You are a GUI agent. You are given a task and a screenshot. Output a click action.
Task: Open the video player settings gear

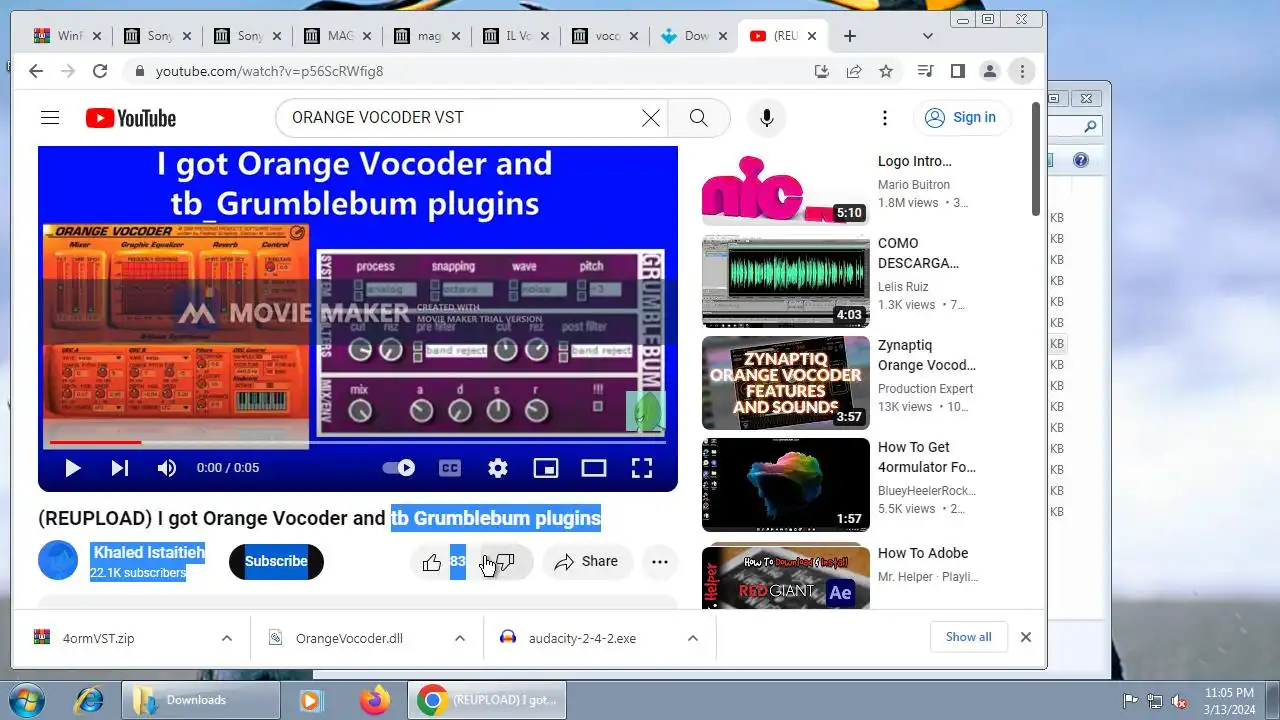[498, 468]
